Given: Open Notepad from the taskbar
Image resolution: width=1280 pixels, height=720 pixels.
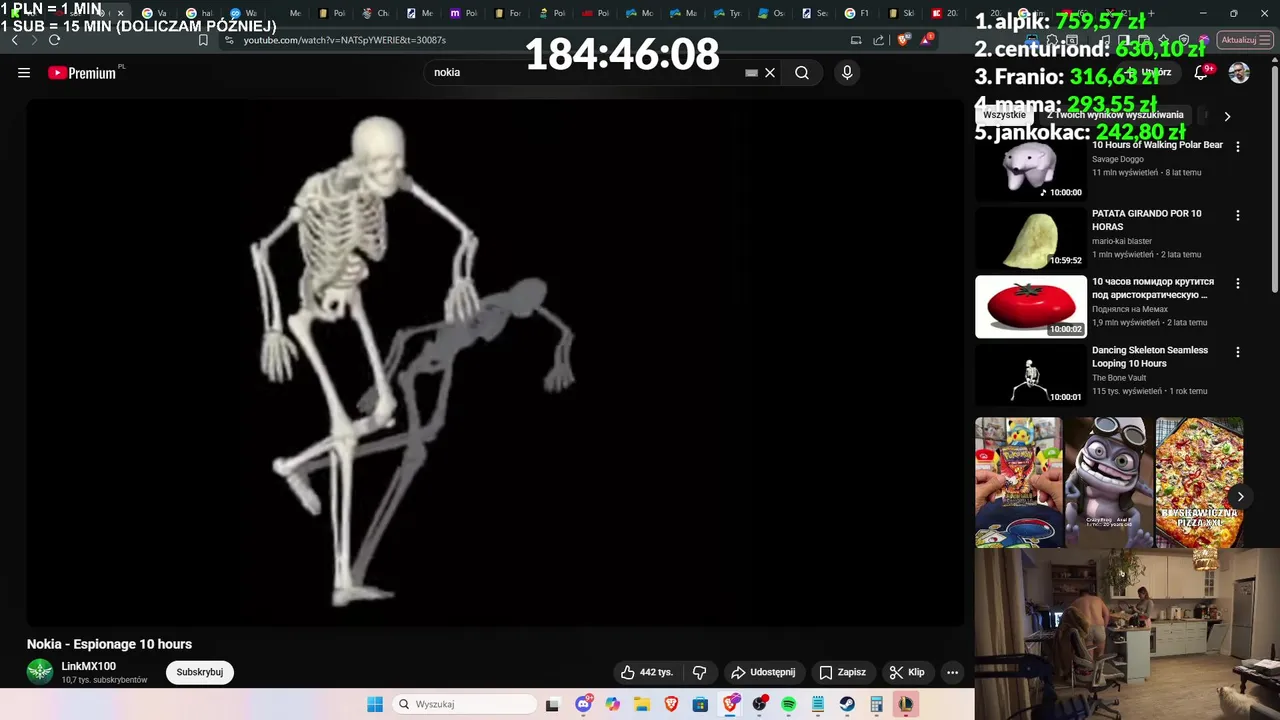Looking at the screenshot, I should pyautogui.click(x=817, y=704).
